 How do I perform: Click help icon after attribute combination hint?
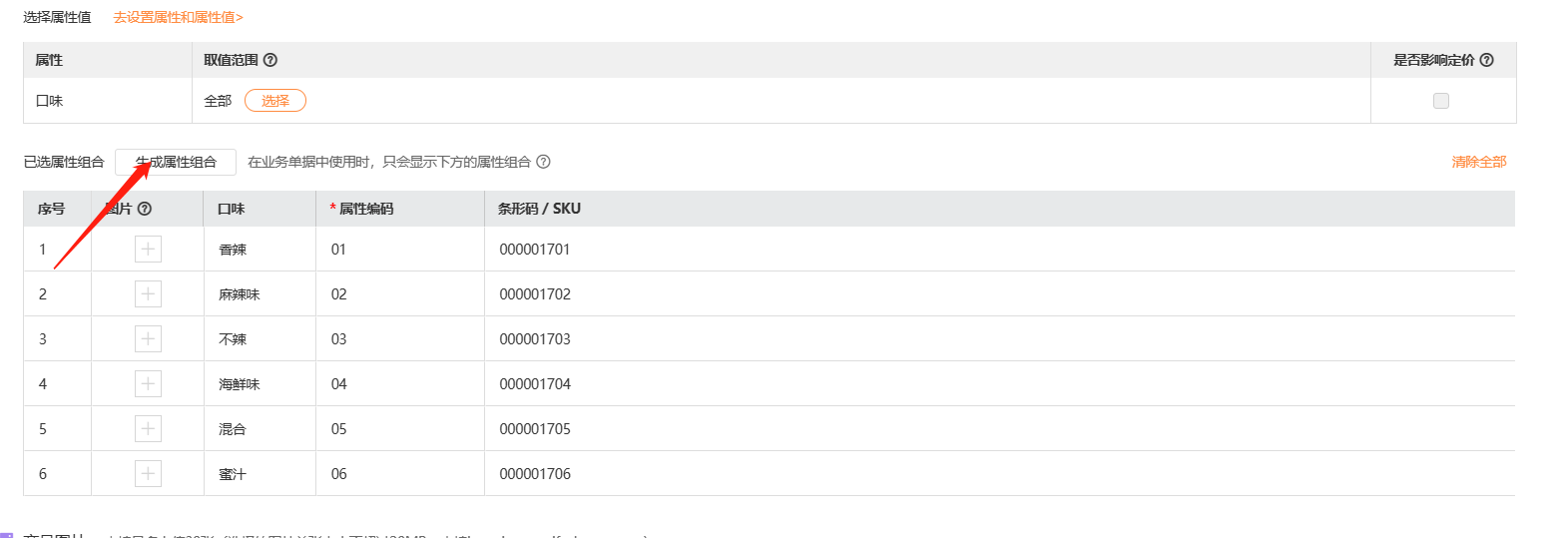click(543, 162)
